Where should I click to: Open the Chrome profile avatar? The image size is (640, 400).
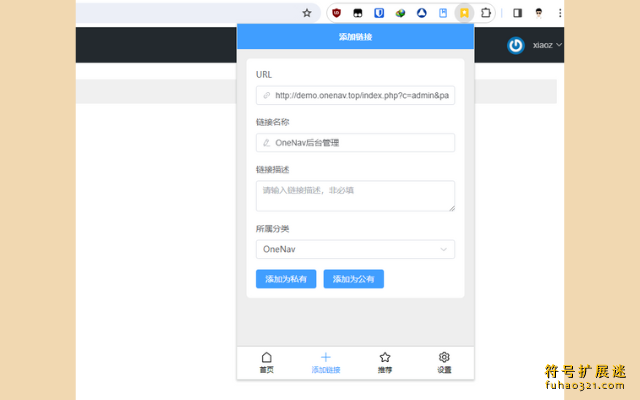[x=539, y=13]
